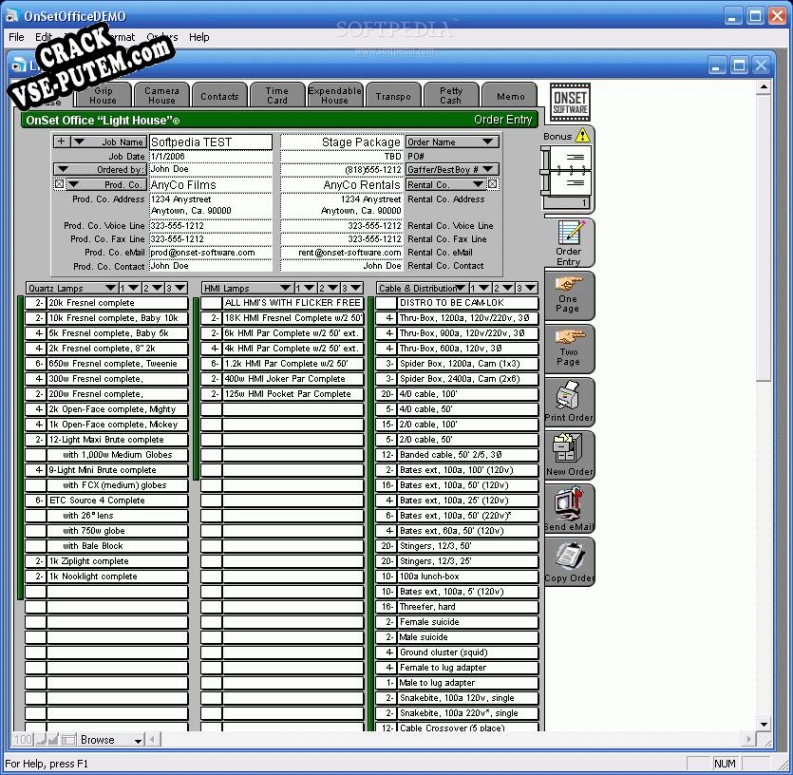
Task: Click the vertical scrollbar thumb
Action: point(764,237)
